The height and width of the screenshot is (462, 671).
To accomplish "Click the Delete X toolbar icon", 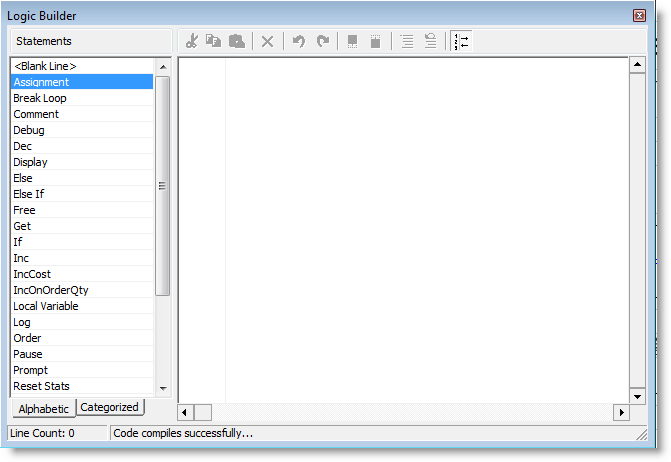I will click(x=267, y=41).
